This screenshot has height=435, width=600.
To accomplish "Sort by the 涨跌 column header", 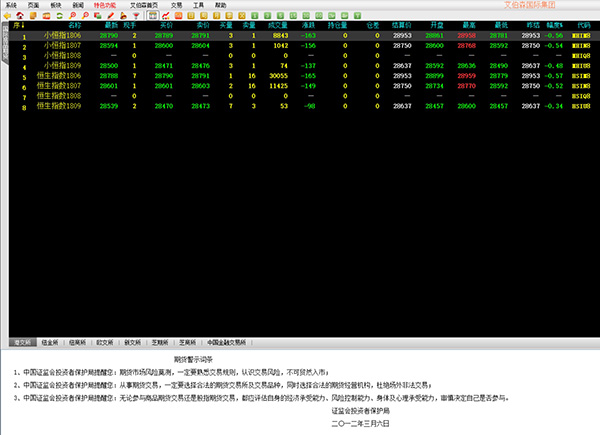I will [x=308, y=26].
